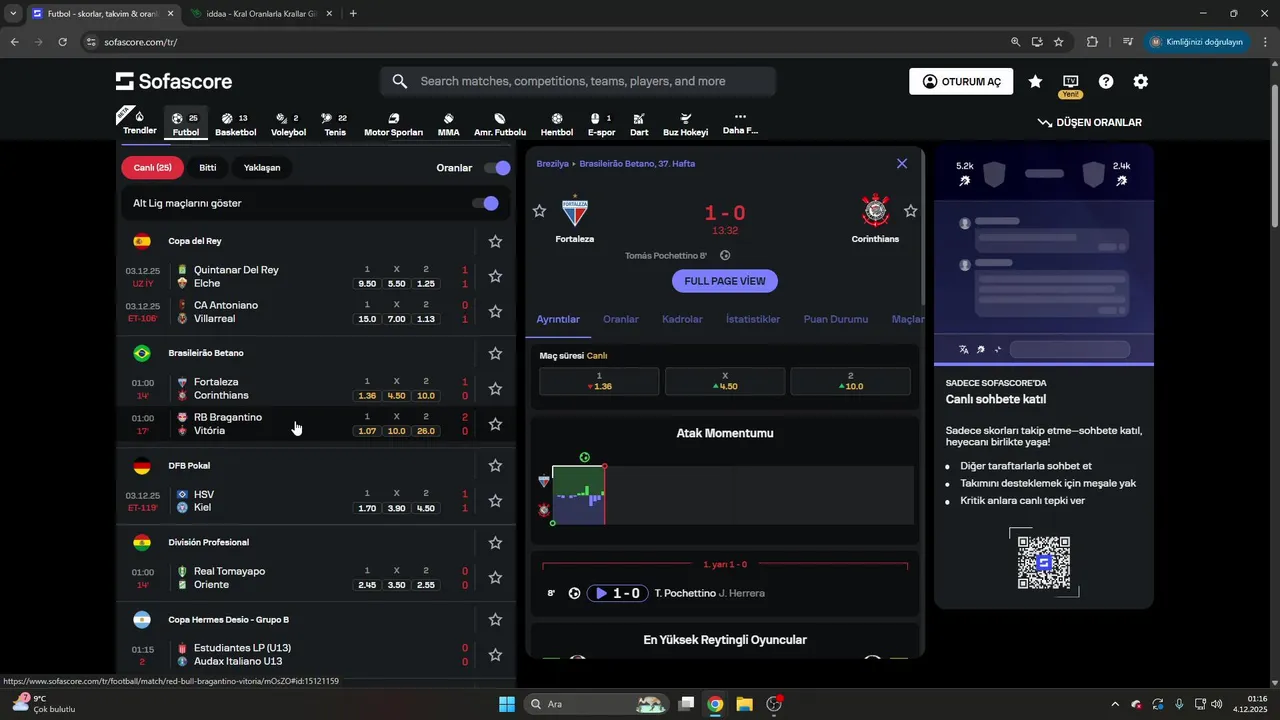
Task: Close the match details panel
Action: click(x=902, y=163)
